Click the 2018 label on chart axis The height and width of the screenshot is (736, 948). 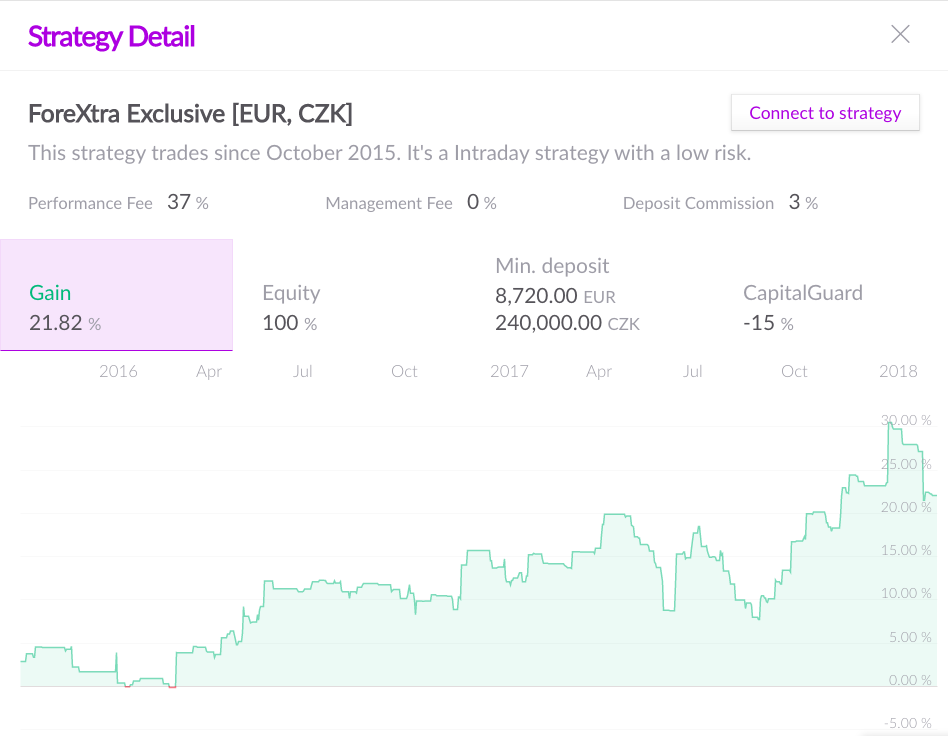898,371
